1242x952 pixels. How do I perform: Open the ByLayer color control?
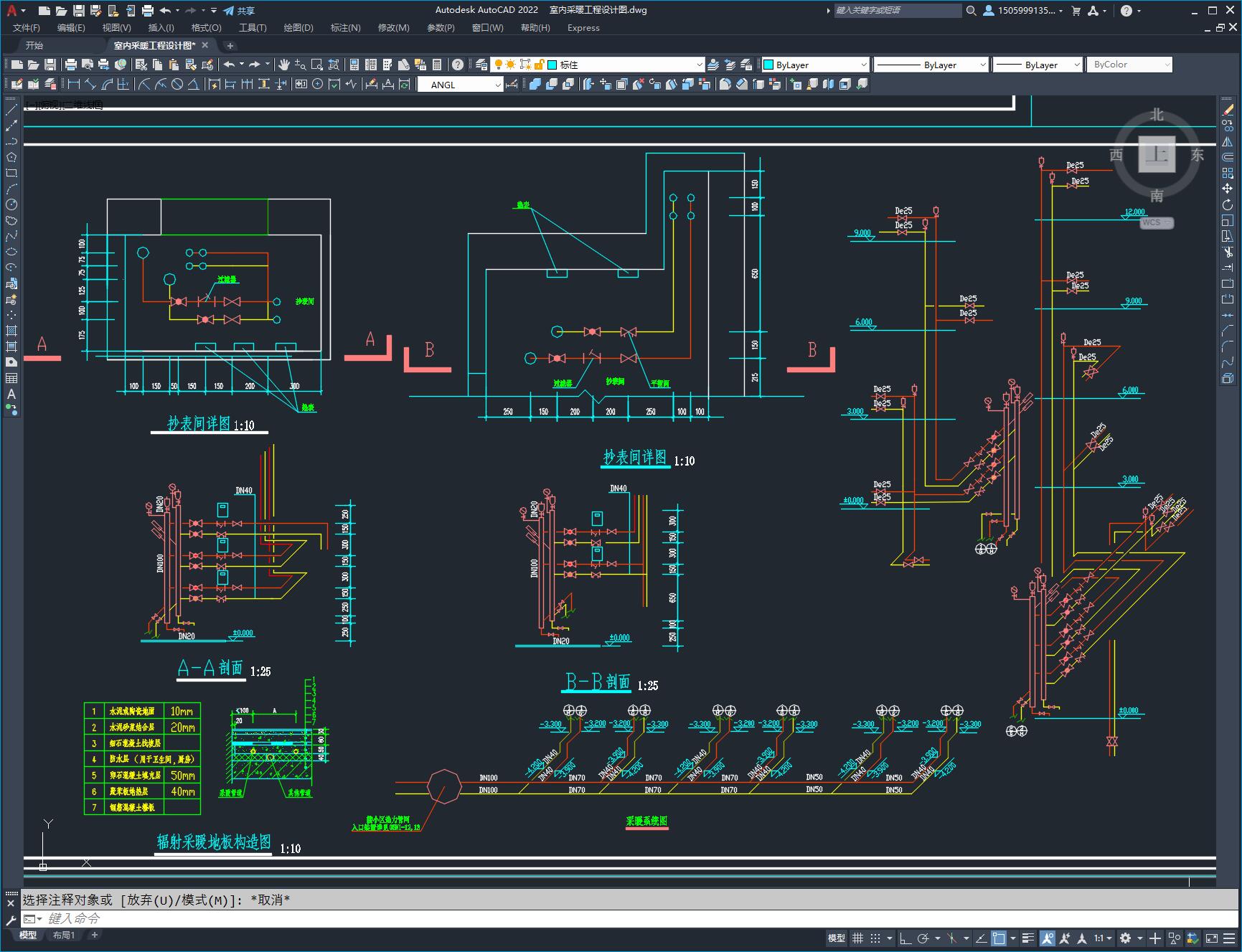click(815, 65)
